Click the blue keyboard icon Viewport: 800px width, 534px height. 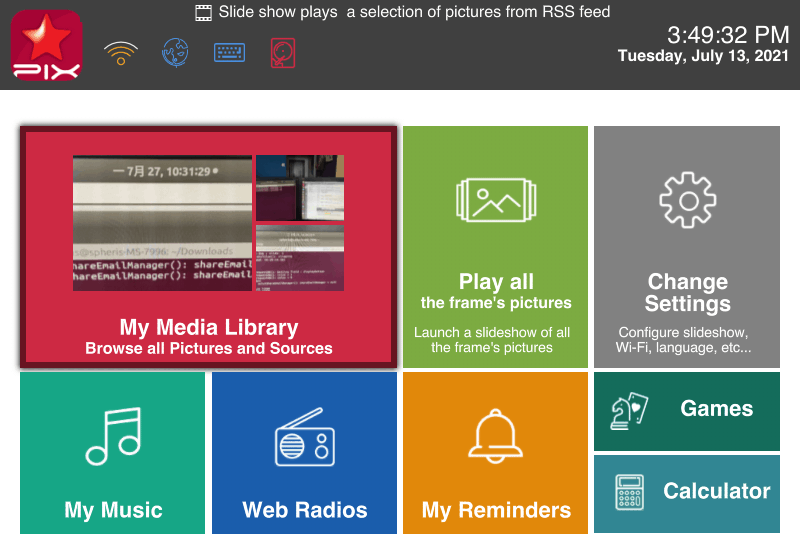click(x=229, y=53)
